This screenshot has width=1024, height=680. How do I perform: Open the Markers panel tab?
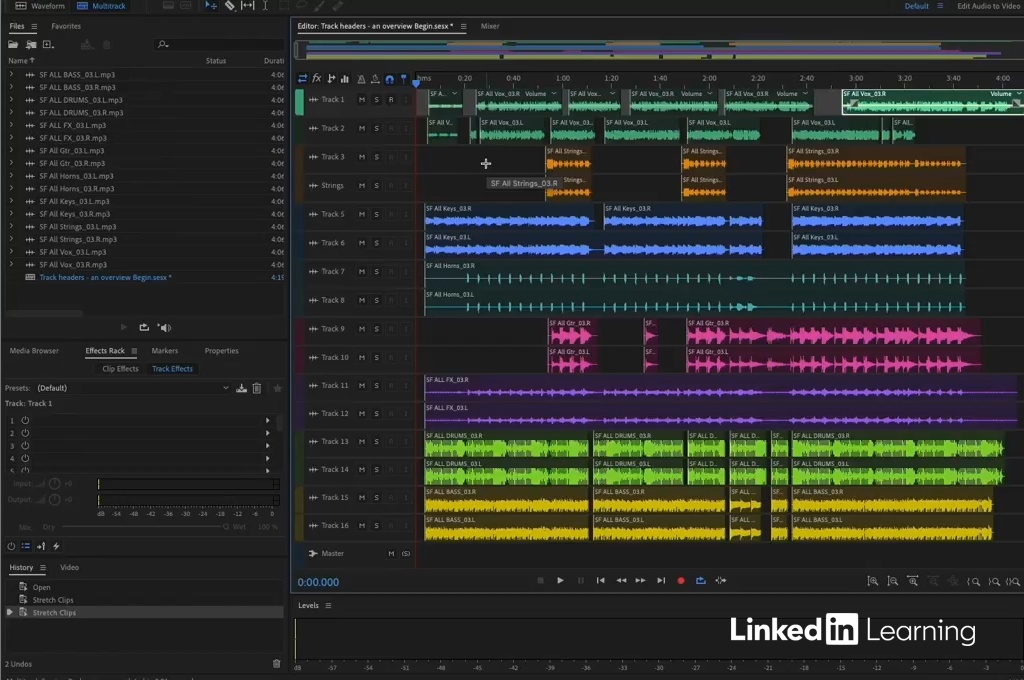click(x=165, y=351)
